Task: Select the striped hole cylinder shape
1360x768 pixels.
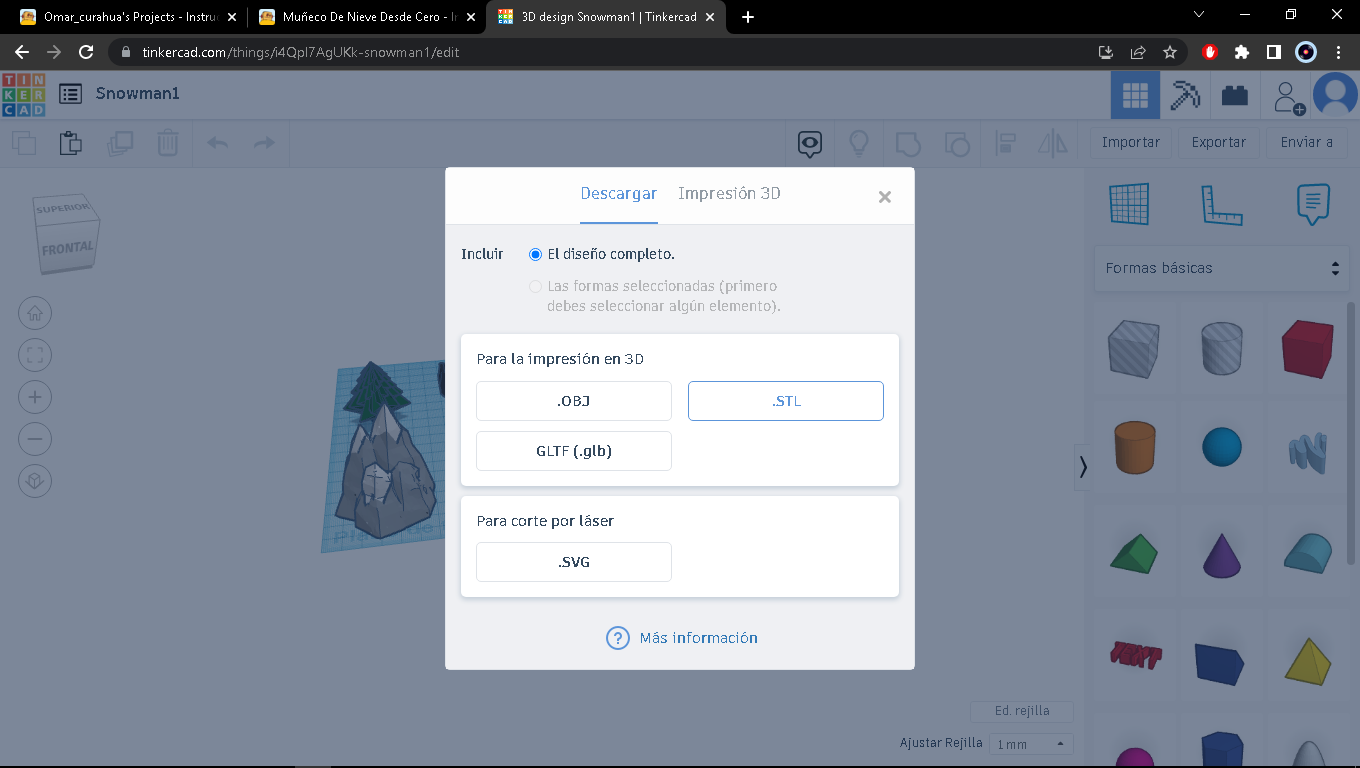Action: pos(1221,349)
